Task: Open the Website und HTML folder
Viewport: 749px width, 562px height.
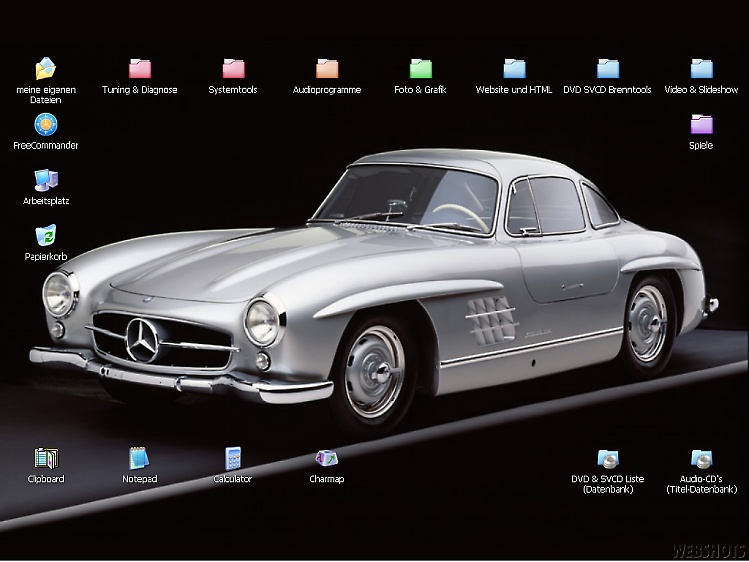Action: coord(514,69)
